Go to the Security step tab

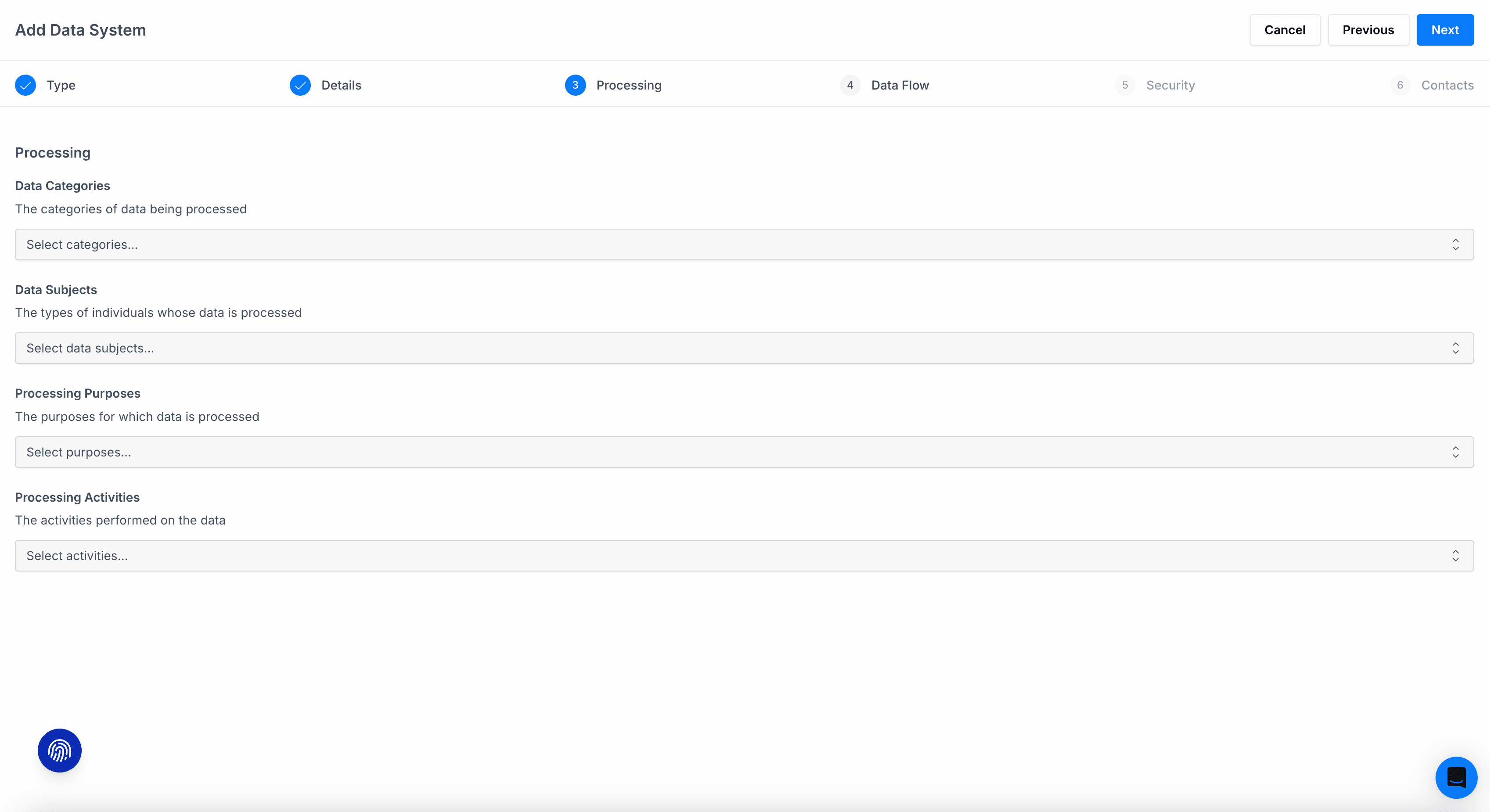pos(1170,85)
